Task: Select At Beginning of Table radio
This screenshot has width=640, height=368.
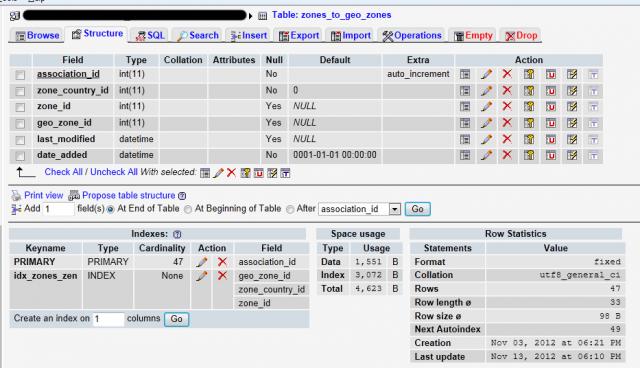Action: [188, 209]
